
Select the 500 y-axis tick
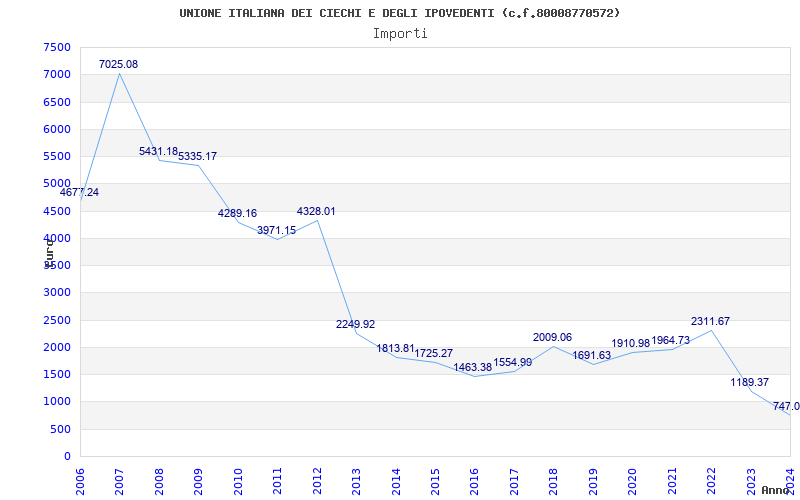click(x=61, y=429)
